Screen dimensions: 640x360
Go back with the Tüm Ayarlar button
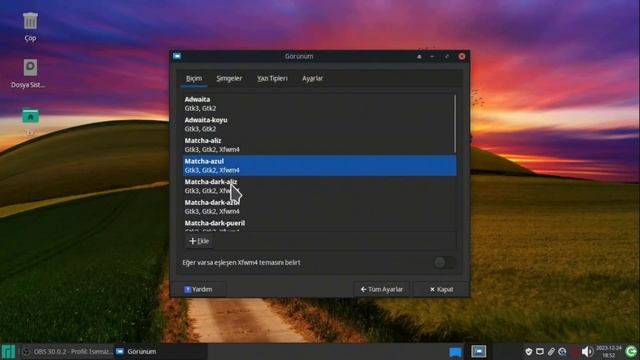click(x=382, y=289)
